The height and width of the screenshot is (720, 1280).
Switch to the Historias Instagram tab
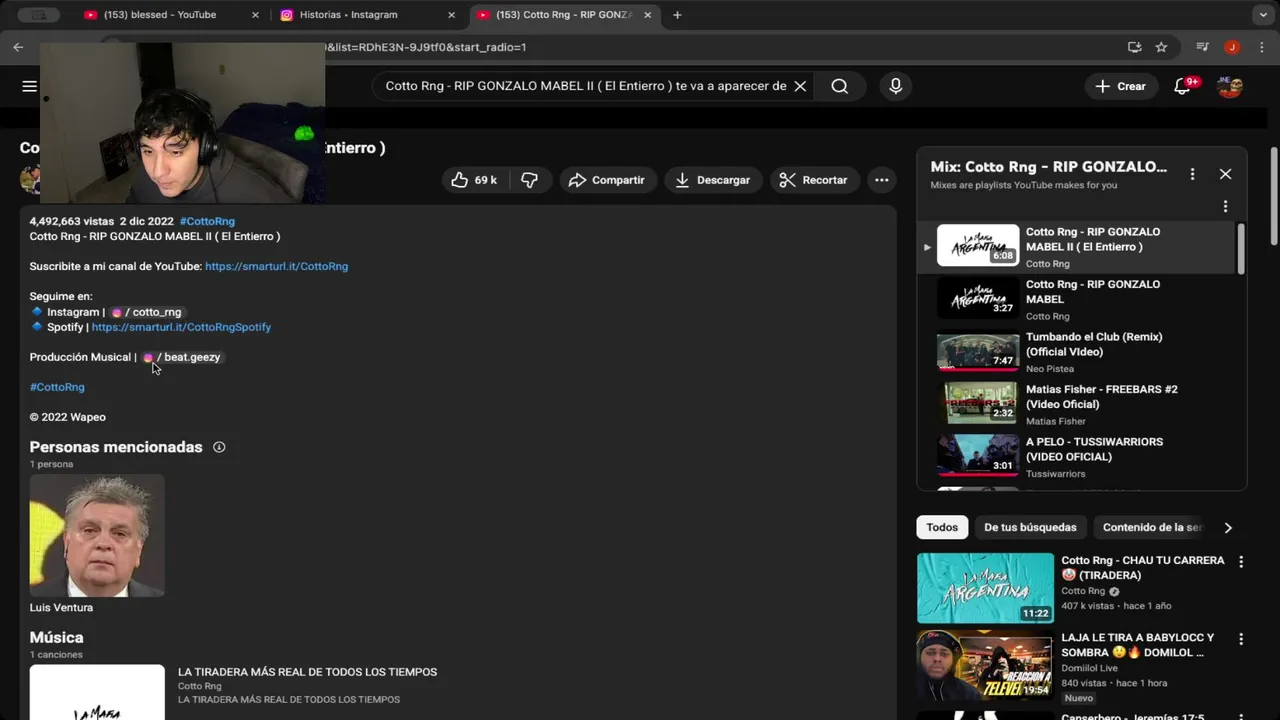pyautogui.click(x=349, y=15)
